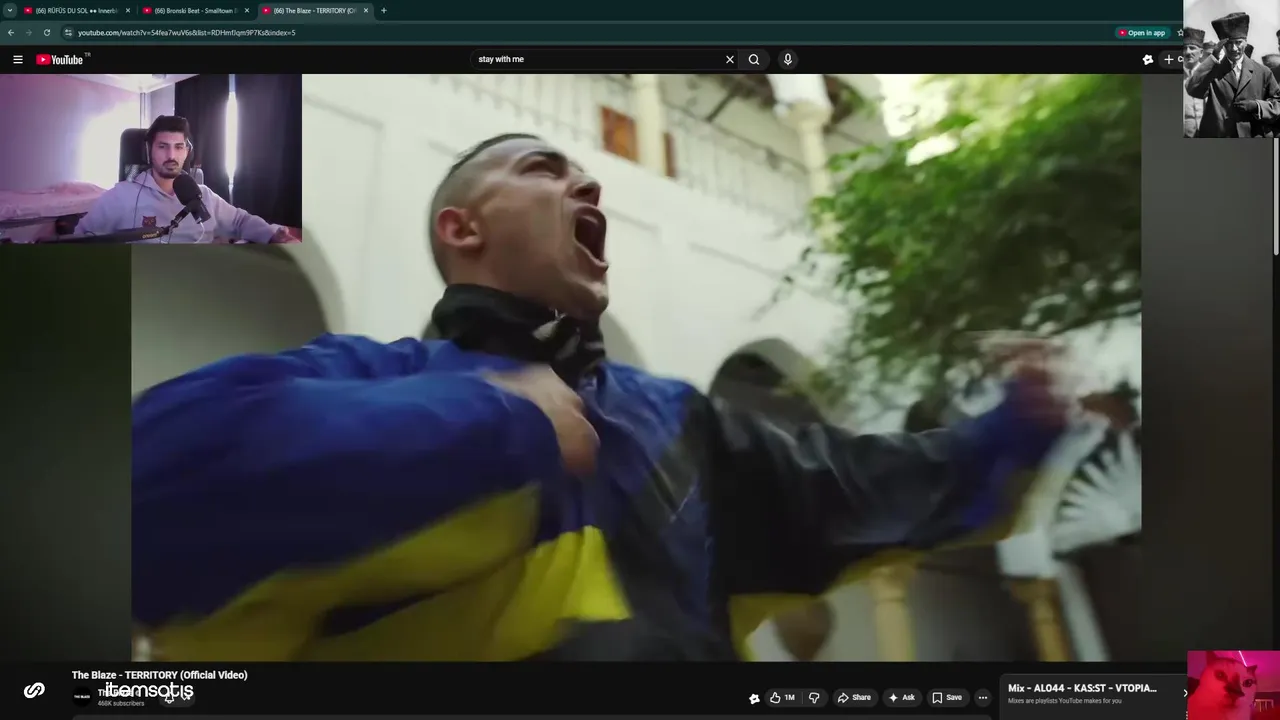Go to the YouTube home logo
1280x720 pixels.
[62, 59]
